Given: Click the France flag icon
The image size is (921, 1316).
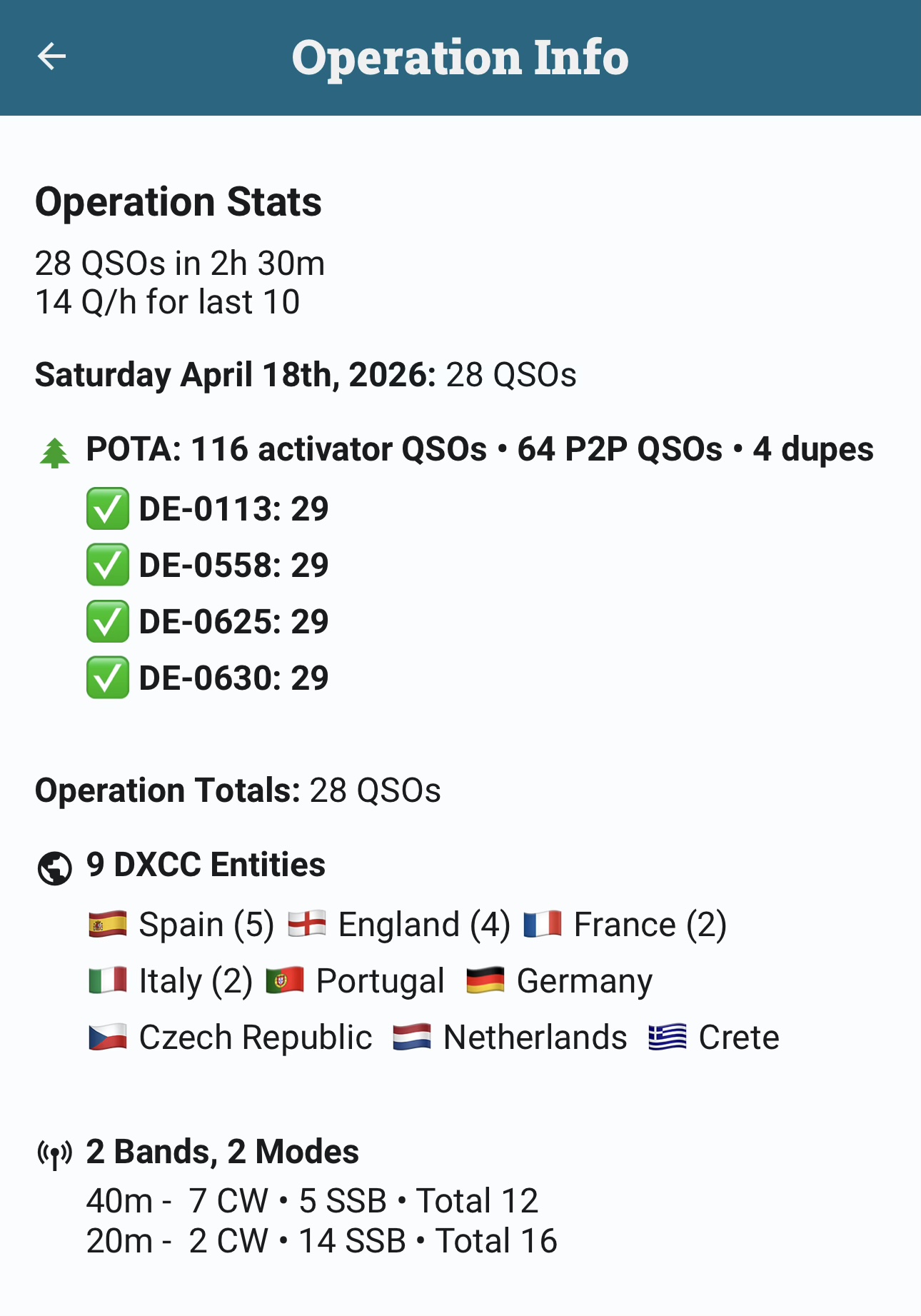Looking at the screenshot, I should coord(543,924).
